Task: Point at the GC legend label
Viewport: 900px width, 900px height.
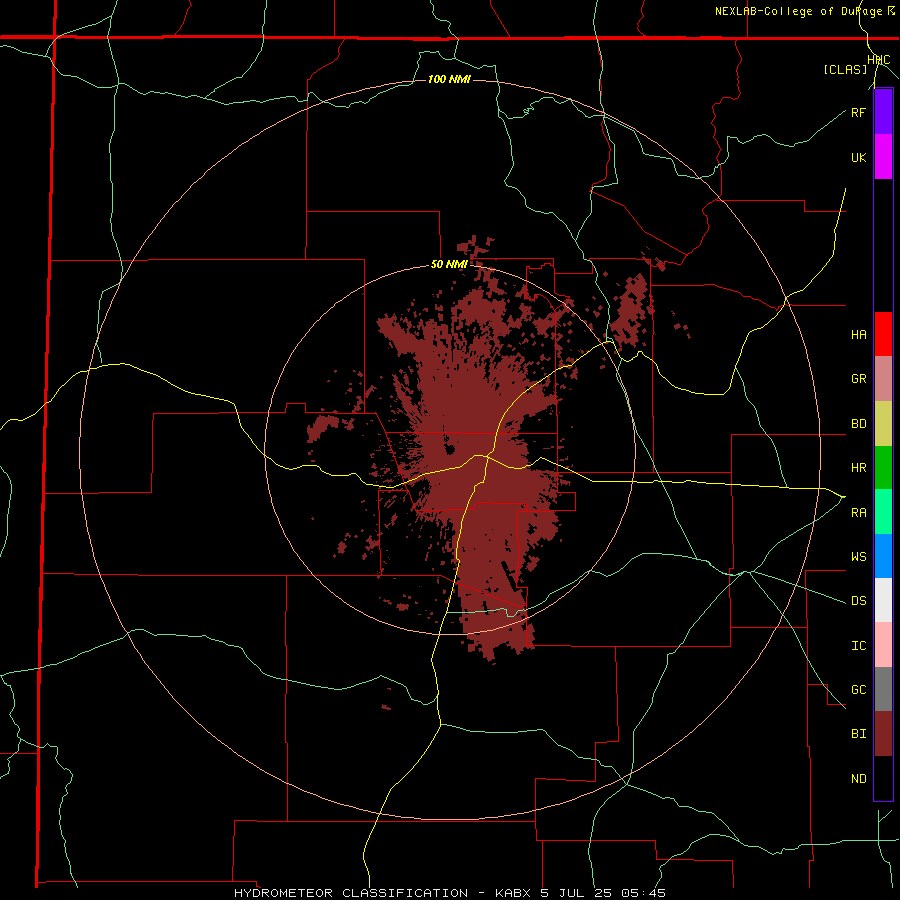Action: pos(858,690)
